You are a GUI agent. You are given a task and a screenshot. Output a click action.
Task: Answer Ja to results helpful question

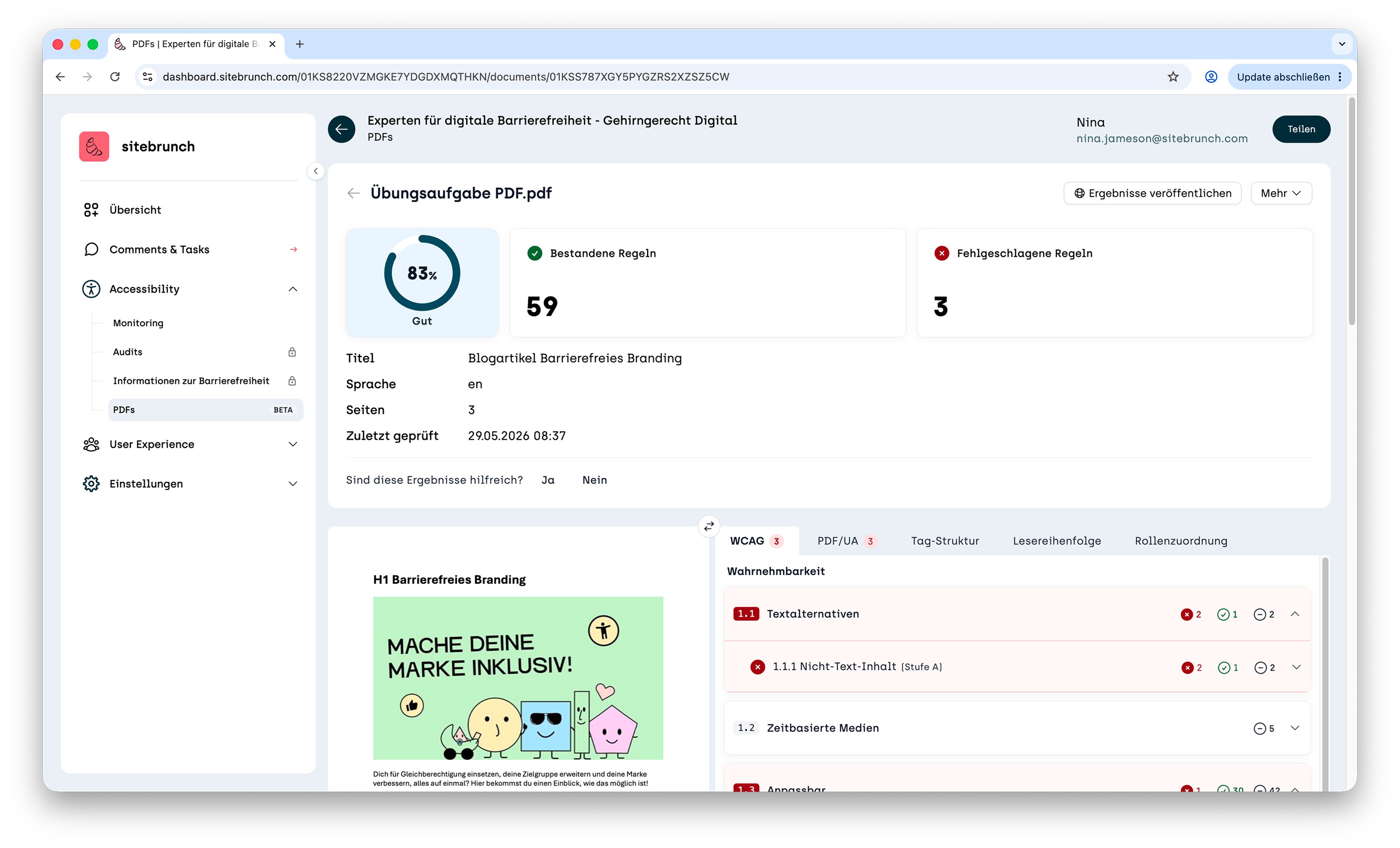pyautogui.click(x=548, y=481)
